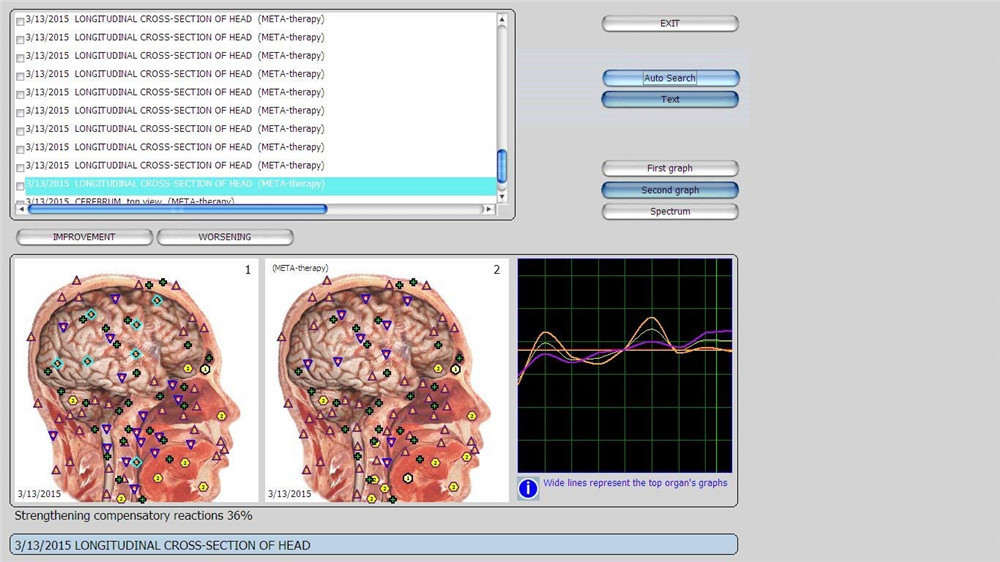Tick checkbox of CEREBRUM top view row
Screen dimensions: 1000x562
click(x=21, y=201)
